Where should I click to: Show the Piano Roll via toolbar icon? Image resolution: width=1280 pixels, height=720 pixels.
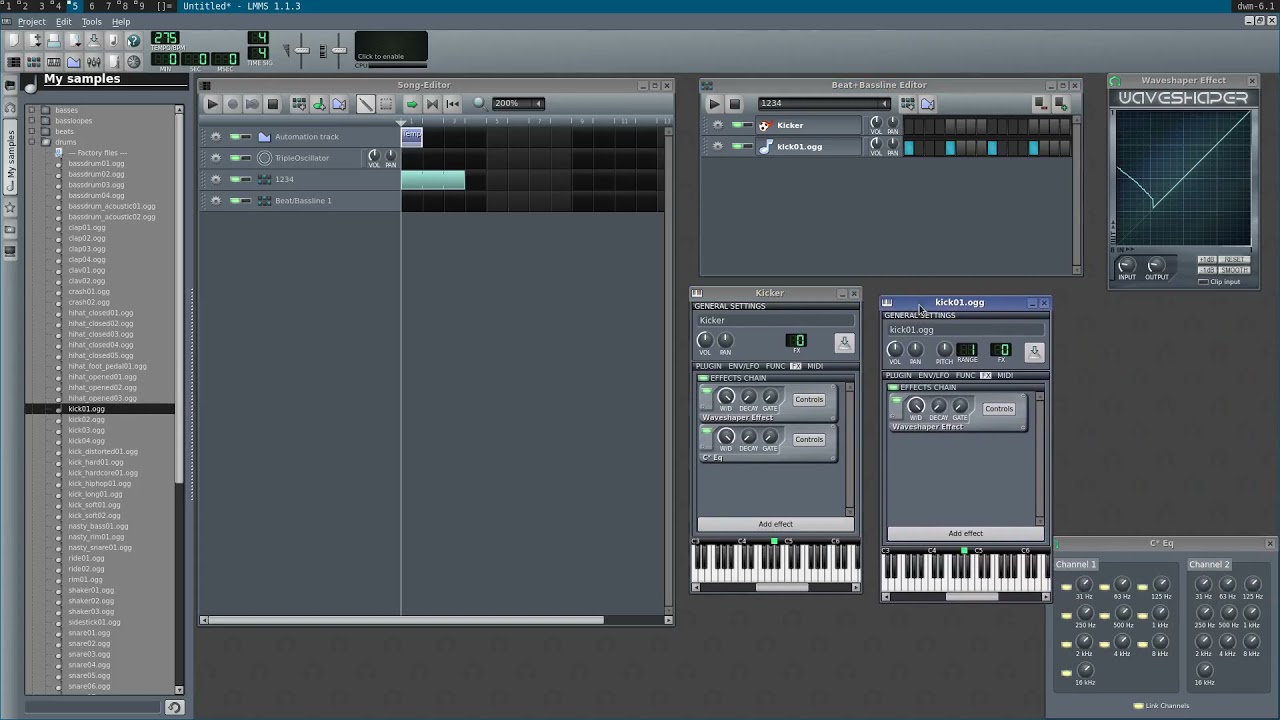(53, 62)
